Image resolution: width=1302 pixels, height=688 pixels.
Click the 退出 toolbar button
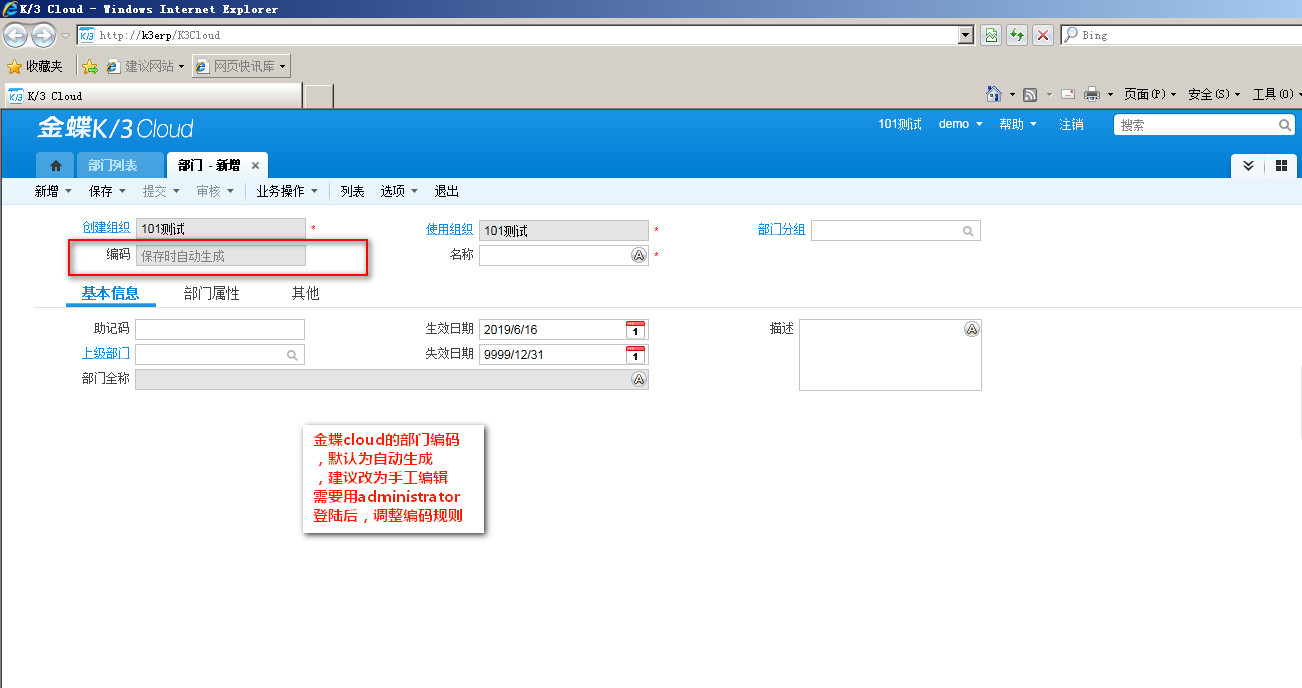click(446, 191)
